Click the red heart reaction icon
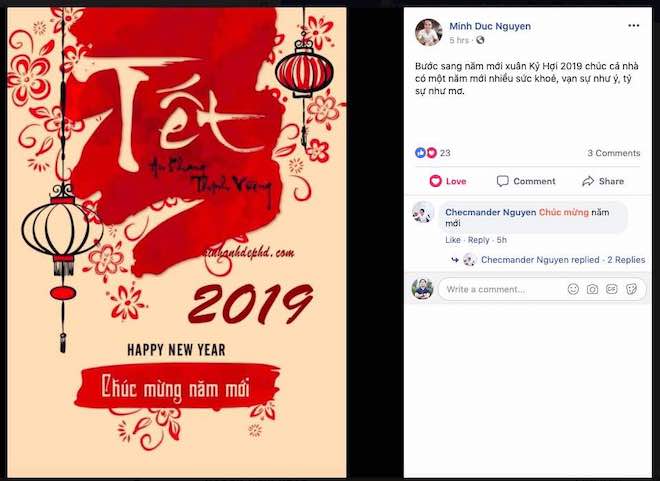This screenshot has width=660, height=481. [431, 153]
